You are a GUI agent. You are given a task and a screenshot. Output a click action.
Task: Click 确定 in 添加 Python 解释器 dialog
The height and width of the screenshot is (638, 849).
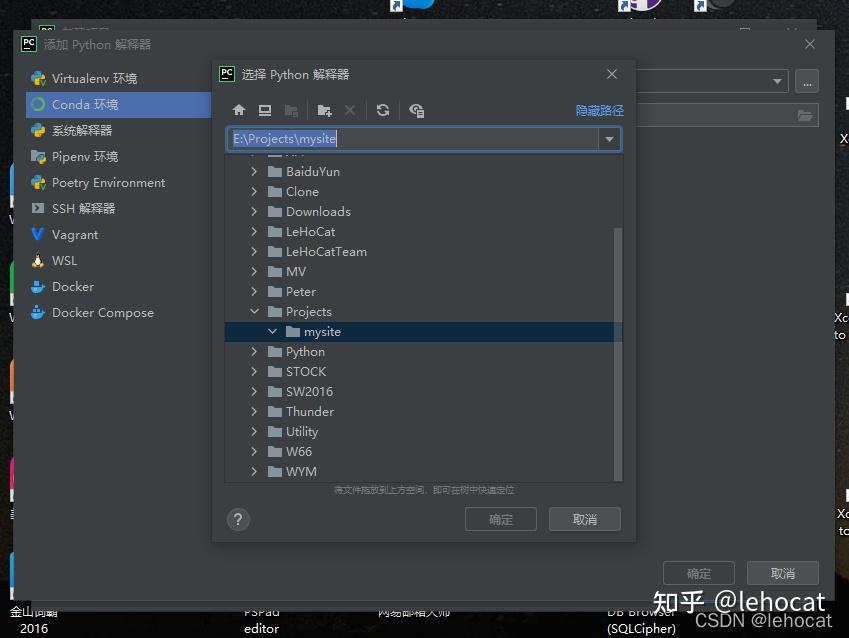click(698, 573)
